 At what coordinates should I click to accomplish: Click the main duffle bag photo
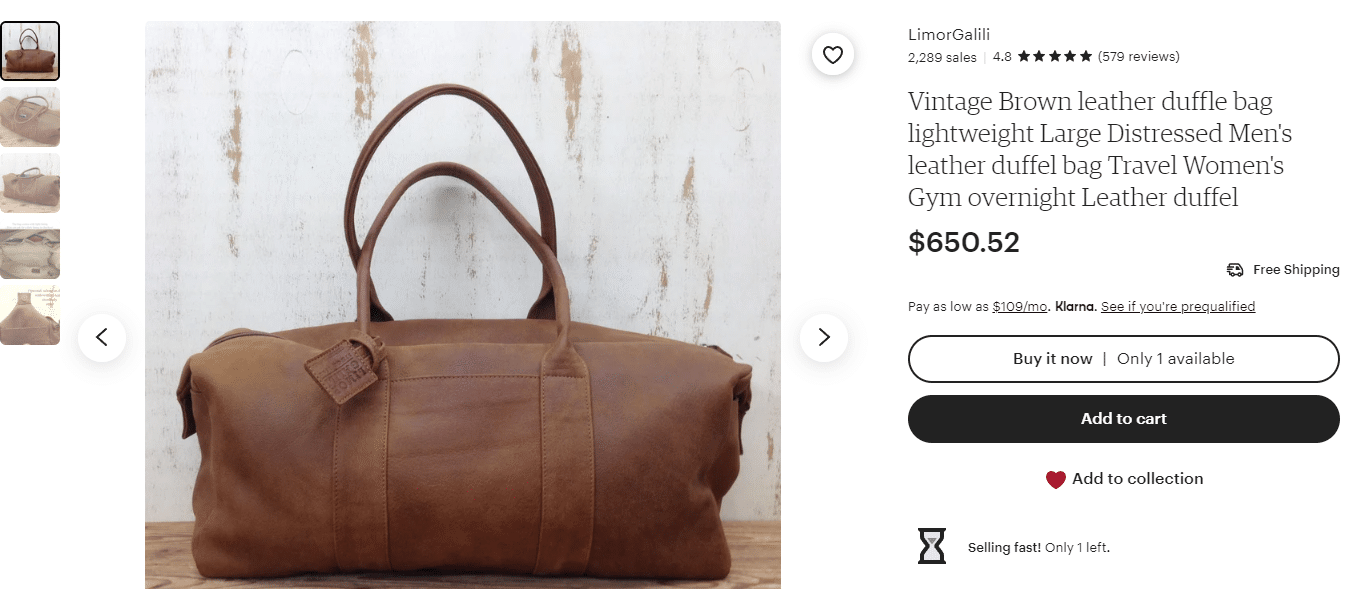click(x=463, y=305)
